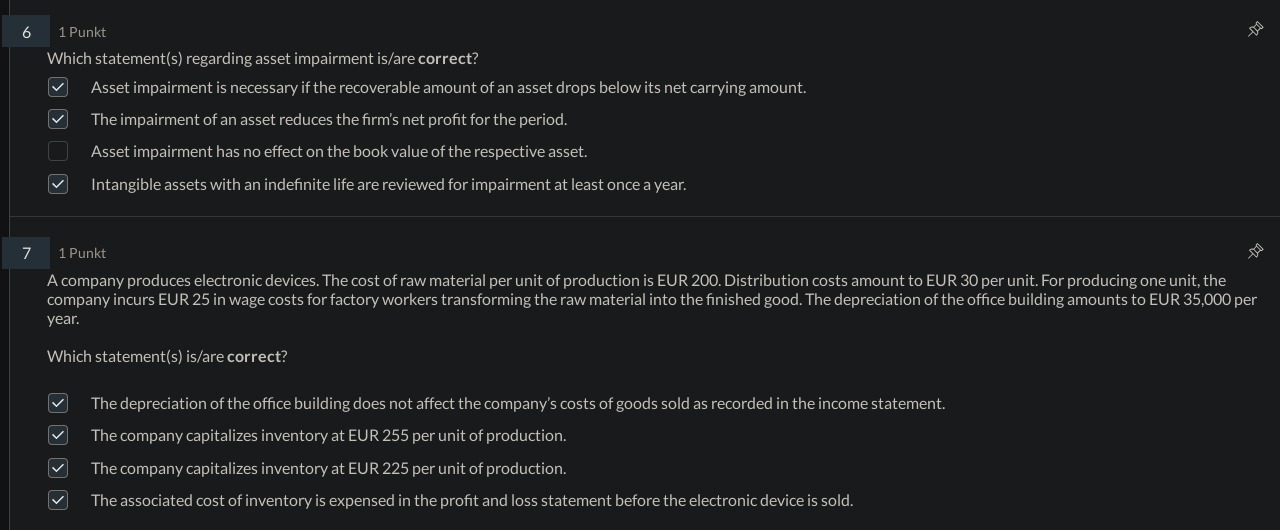This screenshot has height=530, width=1280.
Task: Check the box for 'no effect on book value'
Action: point(58,152)
